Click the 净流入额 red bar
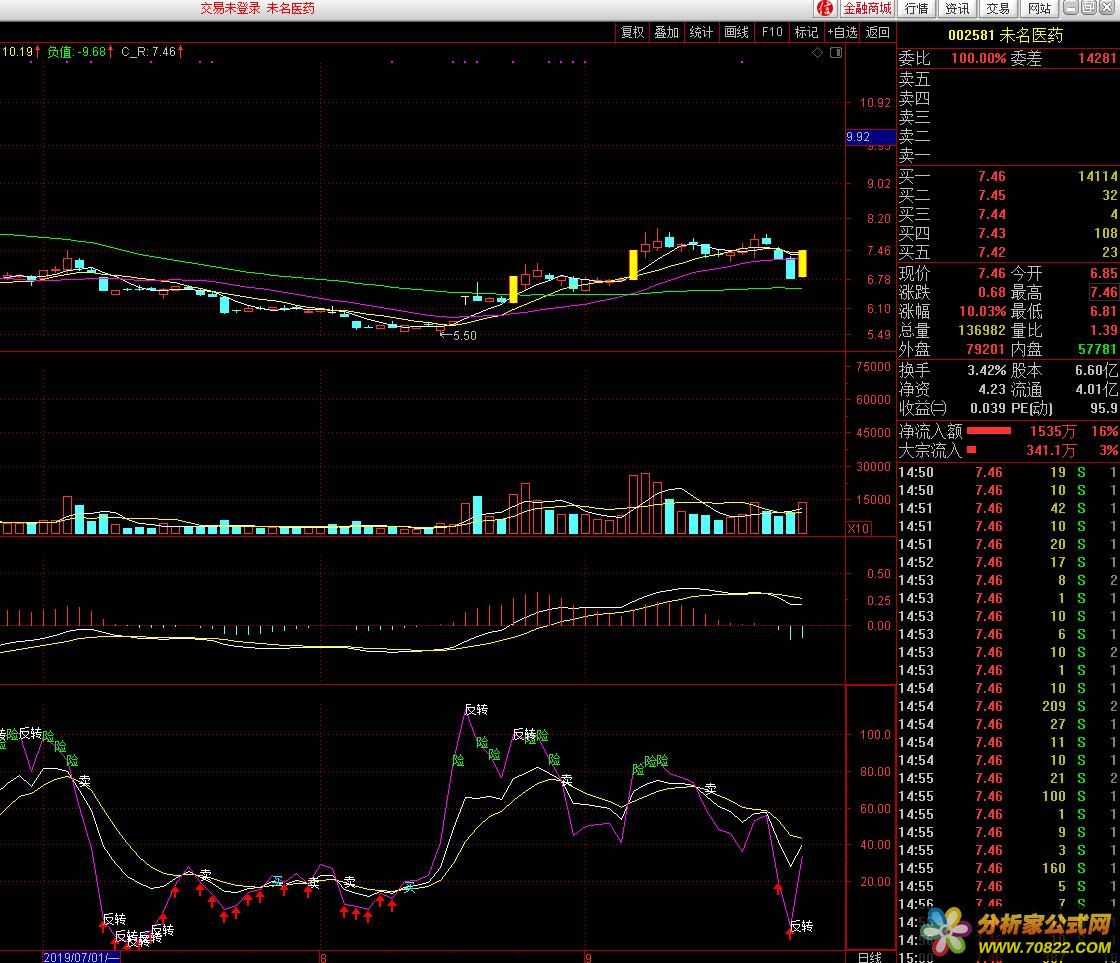Image resolution: width=1120 pixels, height=963 pixels. coord(989,431)
